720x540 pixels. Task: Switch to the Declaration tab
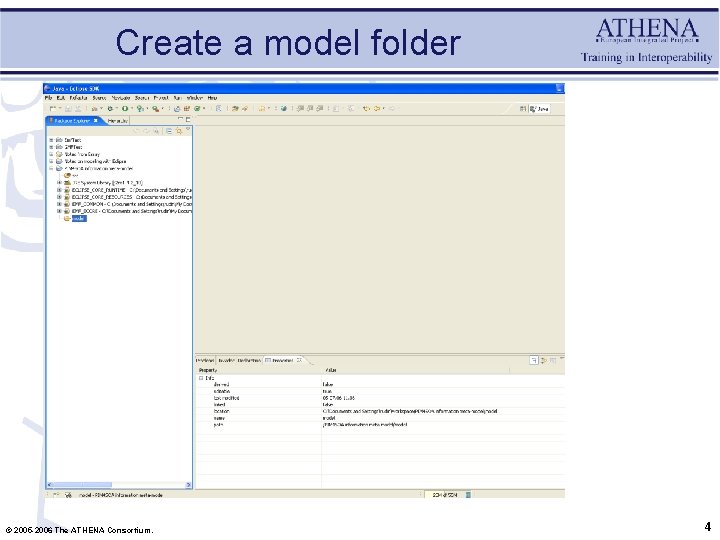click(249, 360)
